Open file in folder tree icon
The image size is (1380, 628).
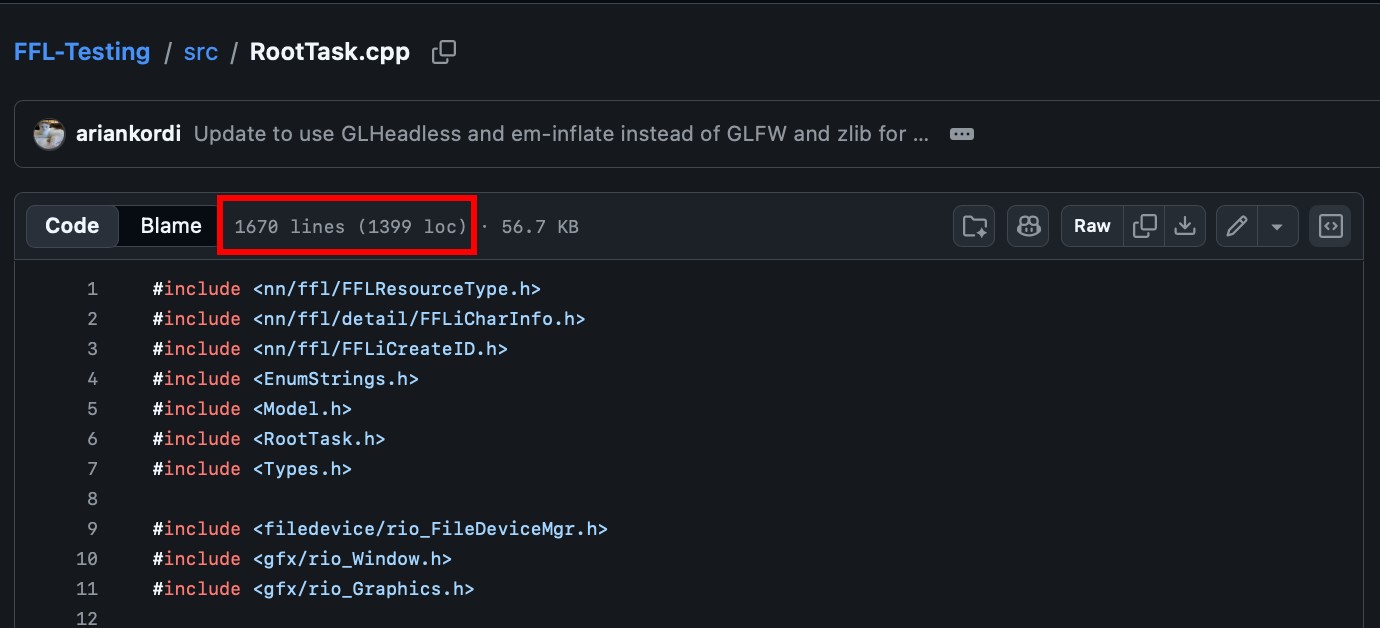(x=974, y=226)
